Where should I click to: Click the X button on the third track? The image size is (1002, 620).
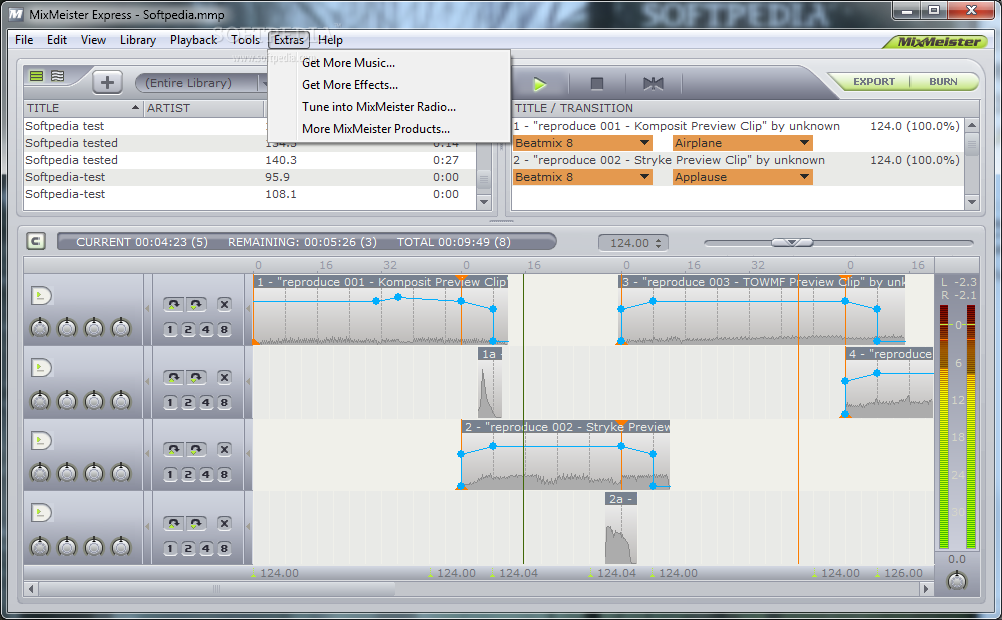point(224,449)
